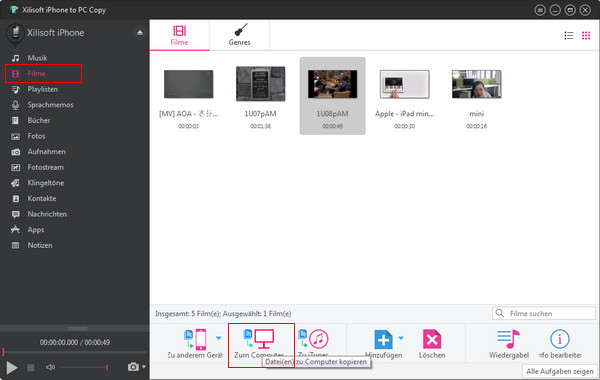The height and width of the screenshot is (380, 600).
Task: Select the Apple - iPad mini video
Action: pos(404,84)
